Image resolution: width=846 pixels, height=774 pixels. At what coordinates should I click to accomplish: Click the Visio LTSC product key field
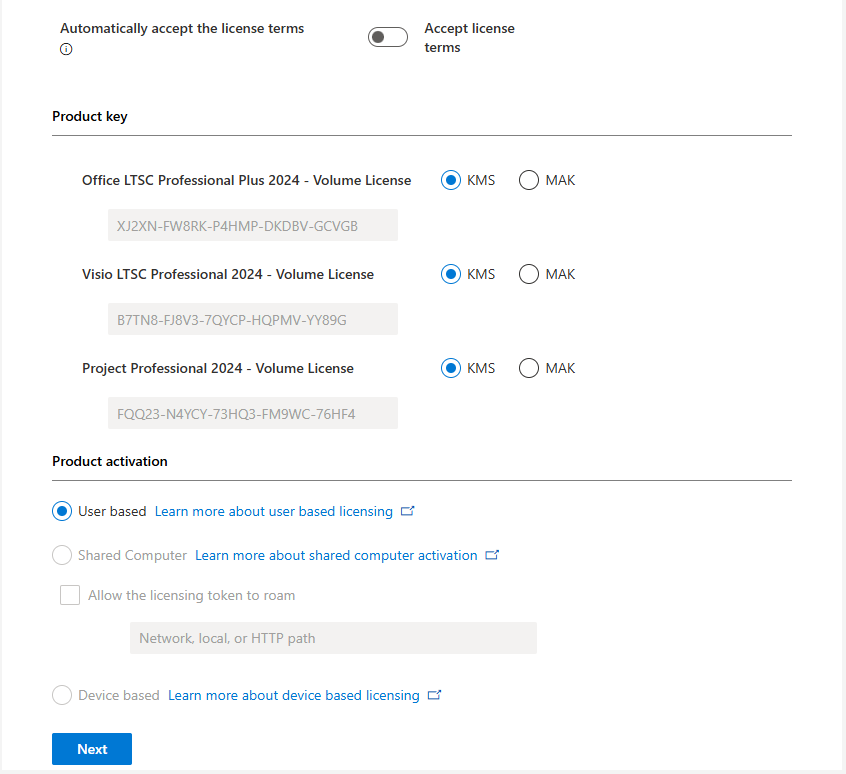pos(253,319)
